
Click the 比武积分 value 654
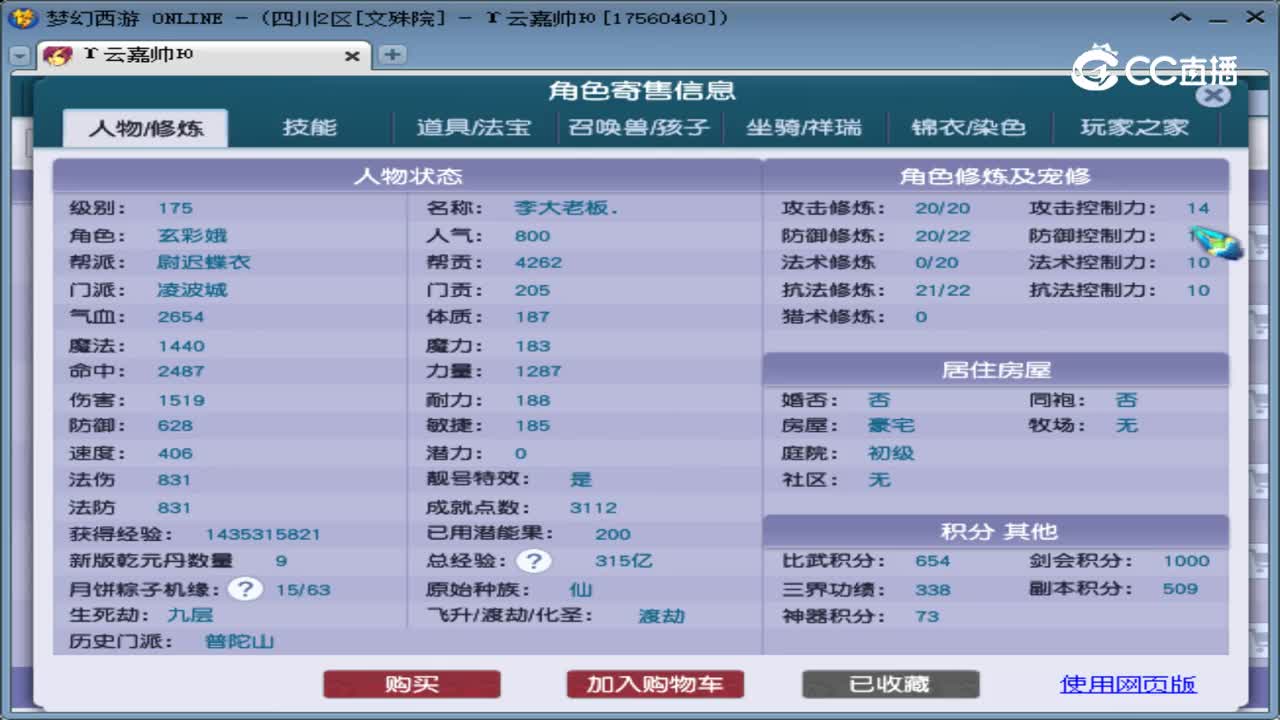[x=932, y=561]
